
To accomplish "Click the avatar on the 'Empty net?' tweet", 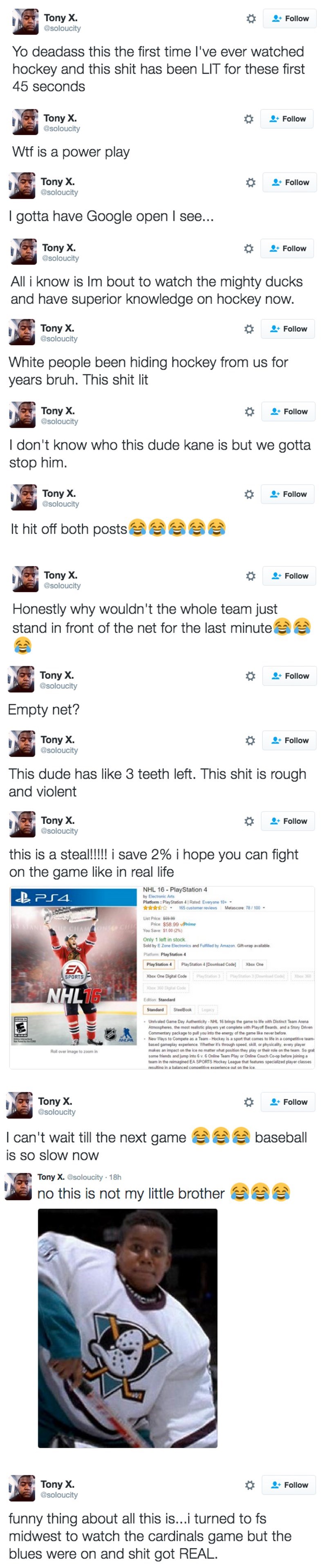I will [21, 679].
